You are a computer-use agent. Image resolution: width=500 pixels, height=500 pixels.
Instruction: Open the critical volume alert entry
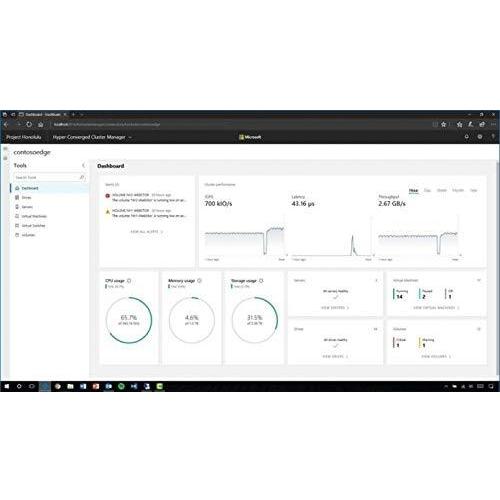[146, 198]
